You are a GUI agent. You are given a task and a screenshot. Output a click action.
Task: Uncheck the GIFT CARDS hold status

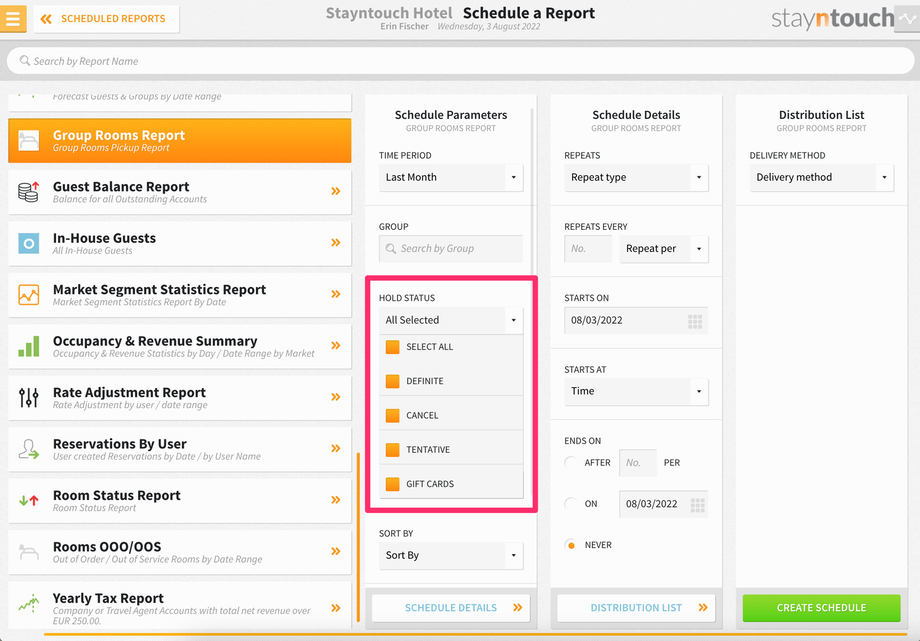tap(393, 484)
